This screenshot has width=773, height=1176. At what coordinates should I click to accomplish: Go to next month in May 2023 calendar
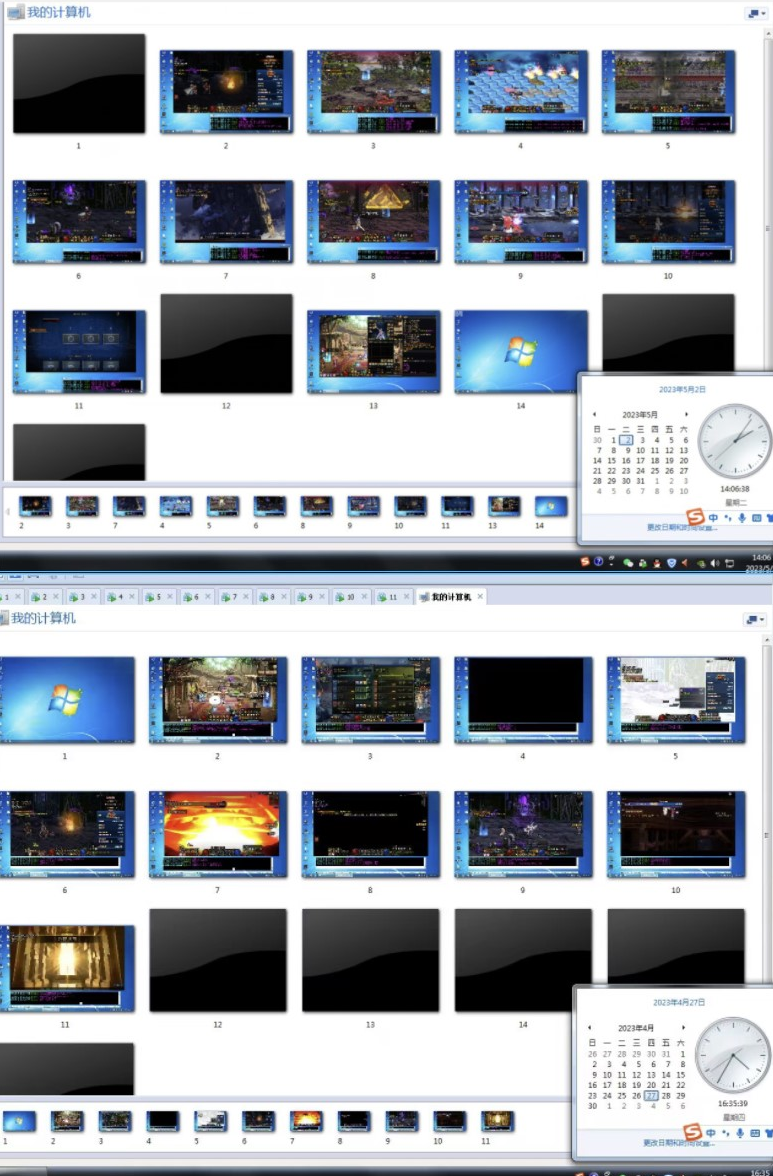coord(685,414)
